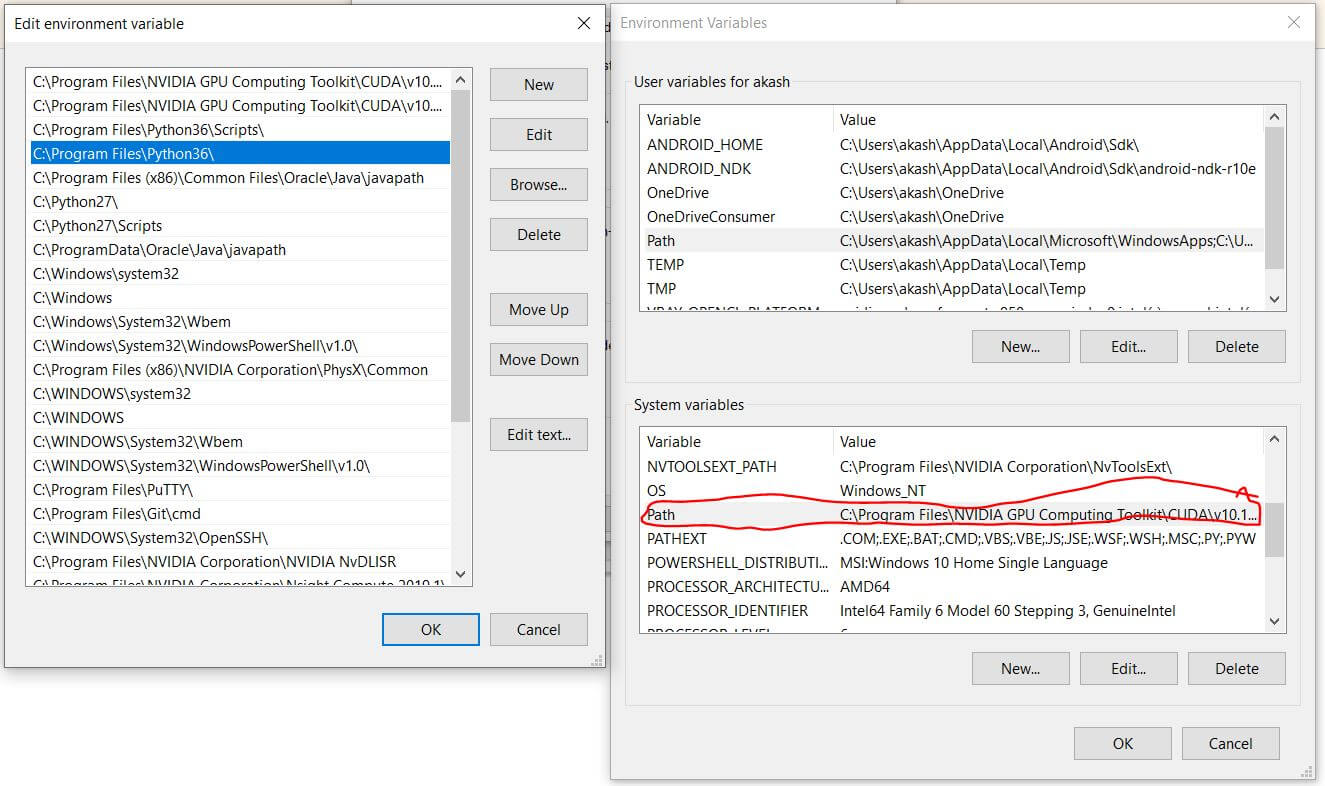This screenshot has width=1325, height=786.
Task: Cancel the Edit environment variable dialog
Action: pyautogui.click(x=538, y=629)
